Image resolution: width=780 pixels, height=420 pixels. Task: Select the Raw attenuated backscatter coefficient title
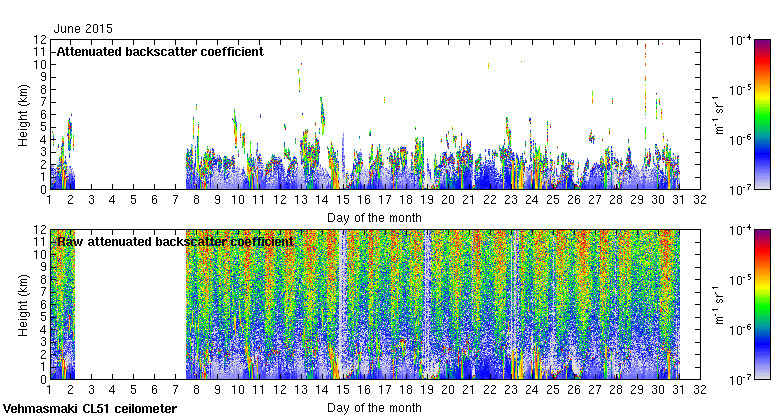click(x=174, y=242)
